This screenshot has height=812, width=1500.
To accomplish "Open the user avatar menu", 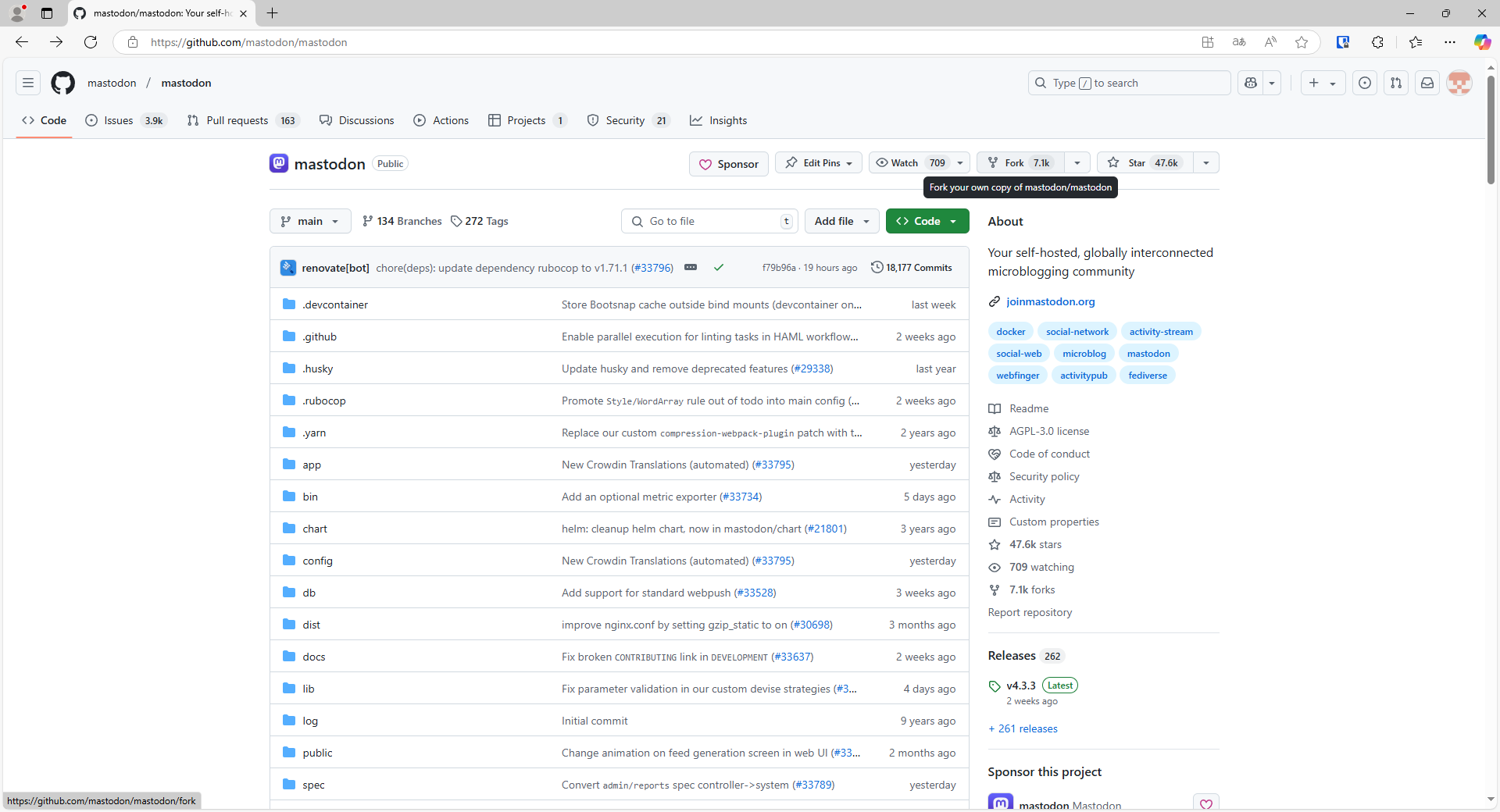I will (1459, 83).
